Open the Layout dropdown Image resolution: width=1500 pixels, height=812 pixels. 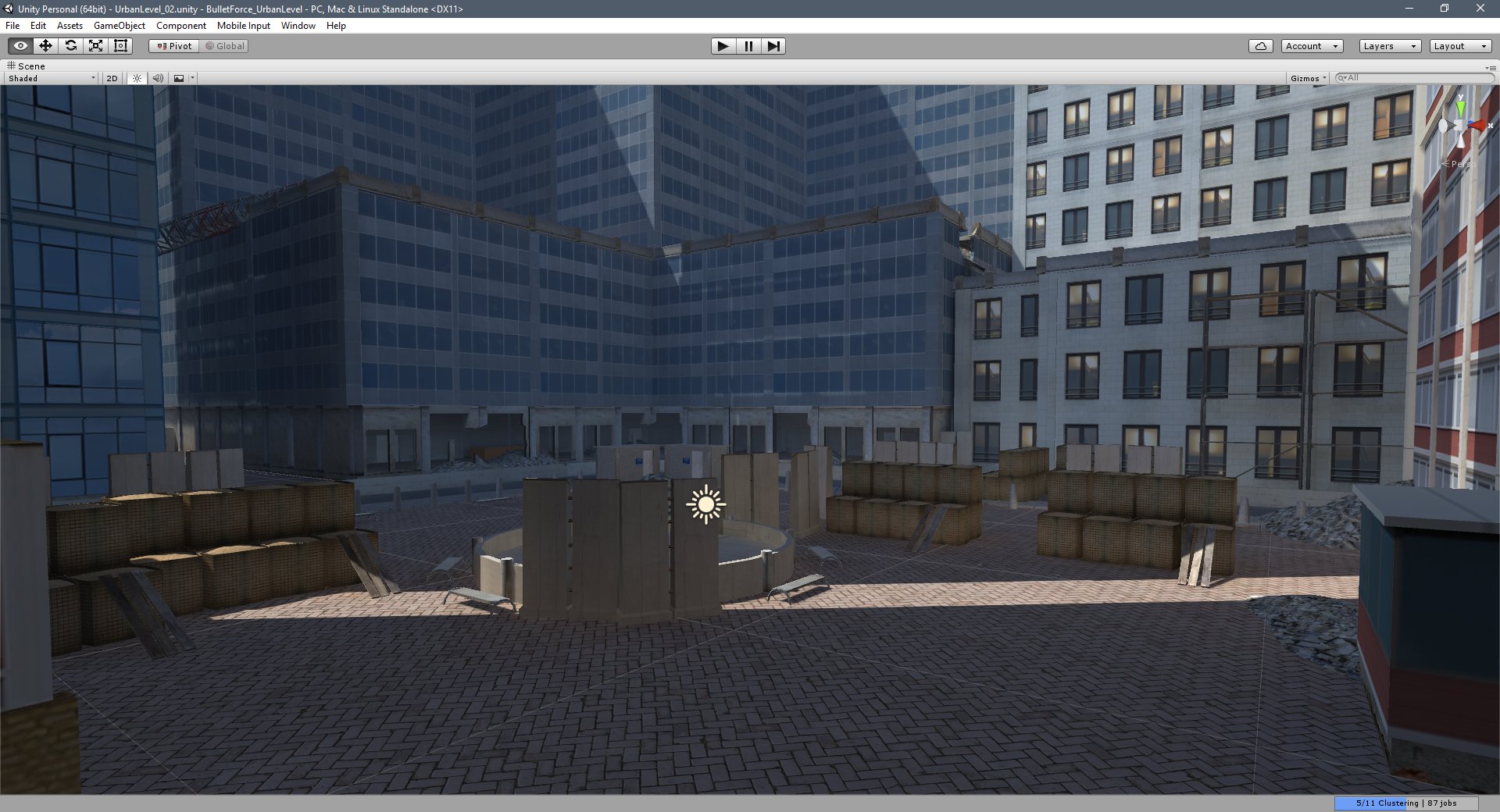tap(1461, 46)
